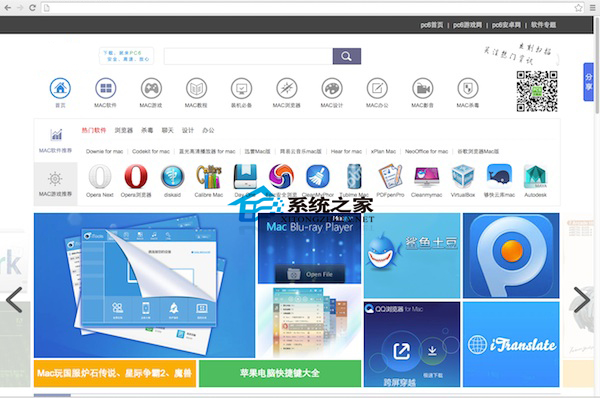This screenshot has width=600, height=398.
Task: Open the Mac Blu-ray Player thumbnail
Action: 310,248
